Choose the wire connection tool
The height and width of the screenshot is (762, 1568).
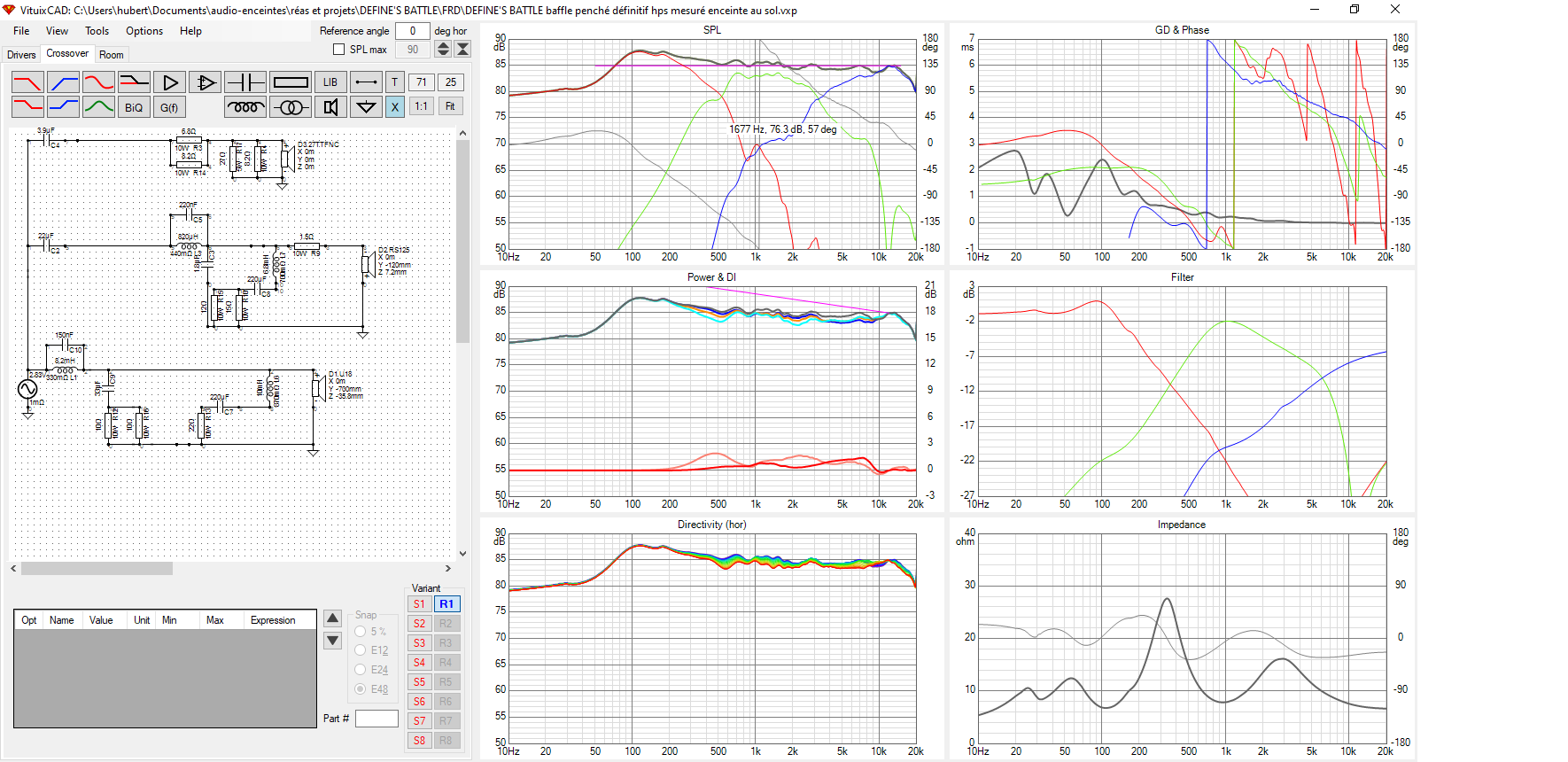(365, 82)
